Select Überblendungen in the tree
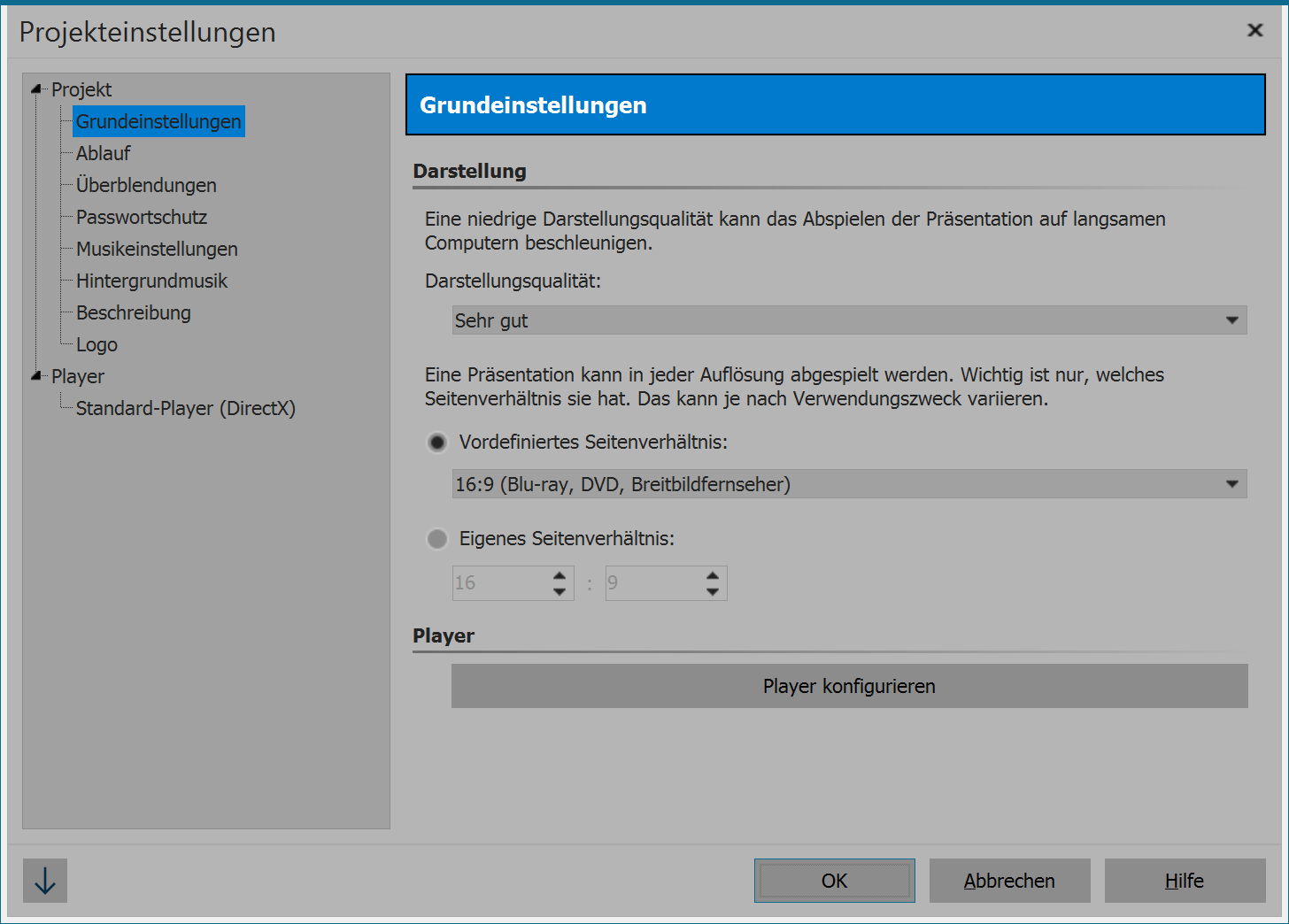The height and width of the screenshot is (924, 1289). point(145,185)
